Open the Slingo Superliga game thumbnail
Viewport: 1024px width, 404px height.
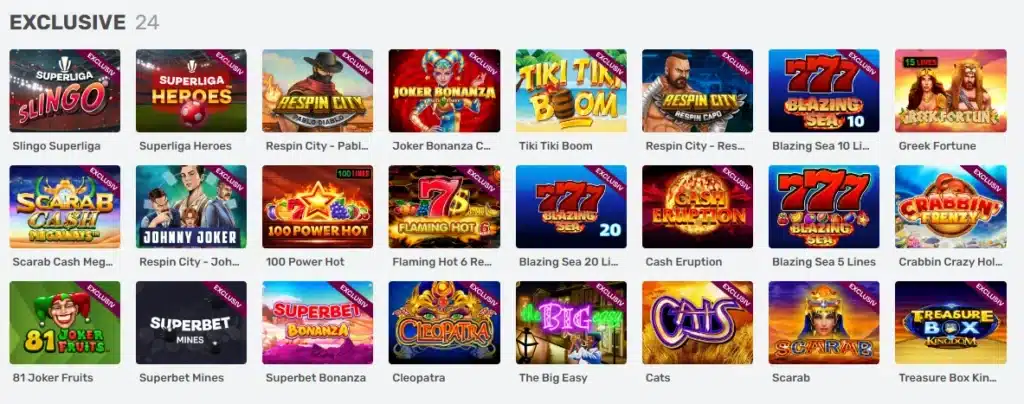click(65, 91)
